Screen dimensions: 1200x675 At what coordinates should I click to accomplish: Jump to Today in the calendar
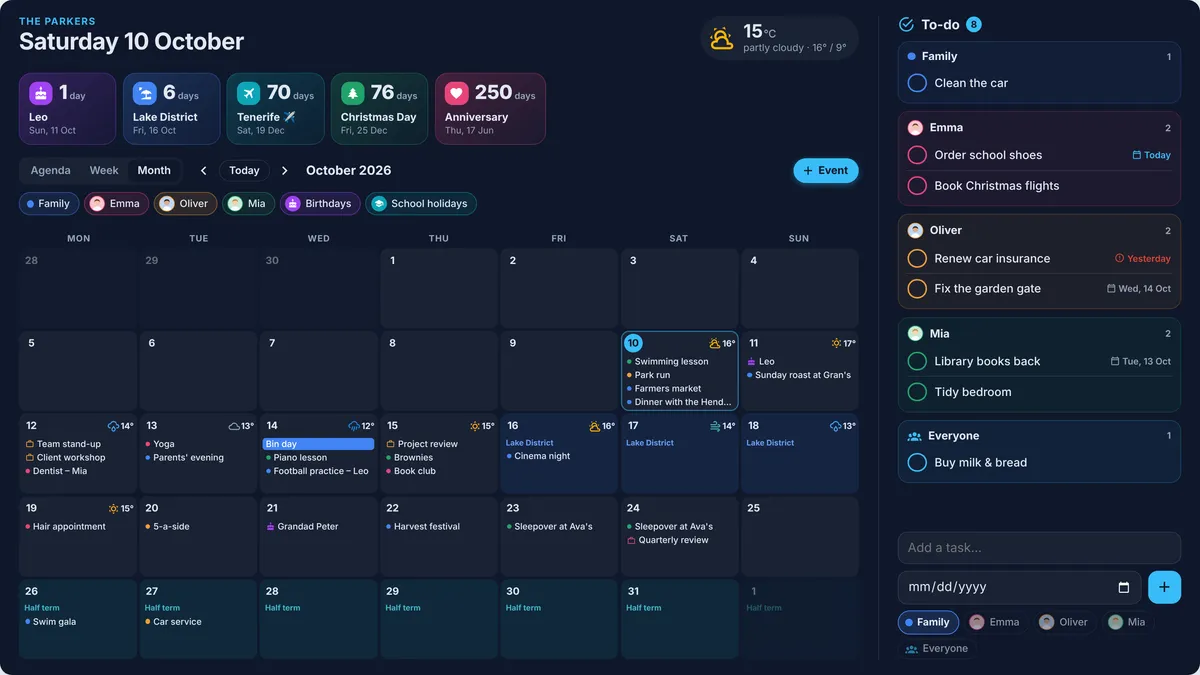(244, 171)
